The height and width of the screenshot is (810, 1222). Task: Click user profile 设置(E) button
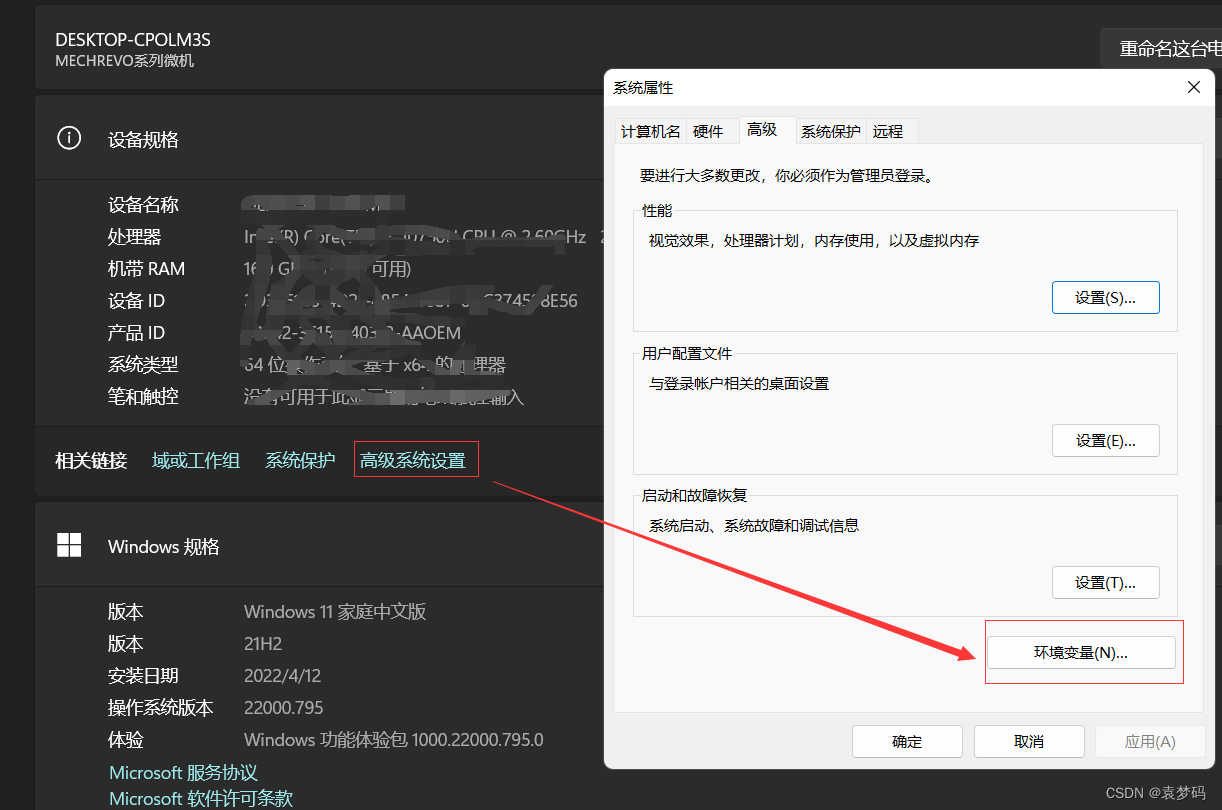(x=1105, y=440)
